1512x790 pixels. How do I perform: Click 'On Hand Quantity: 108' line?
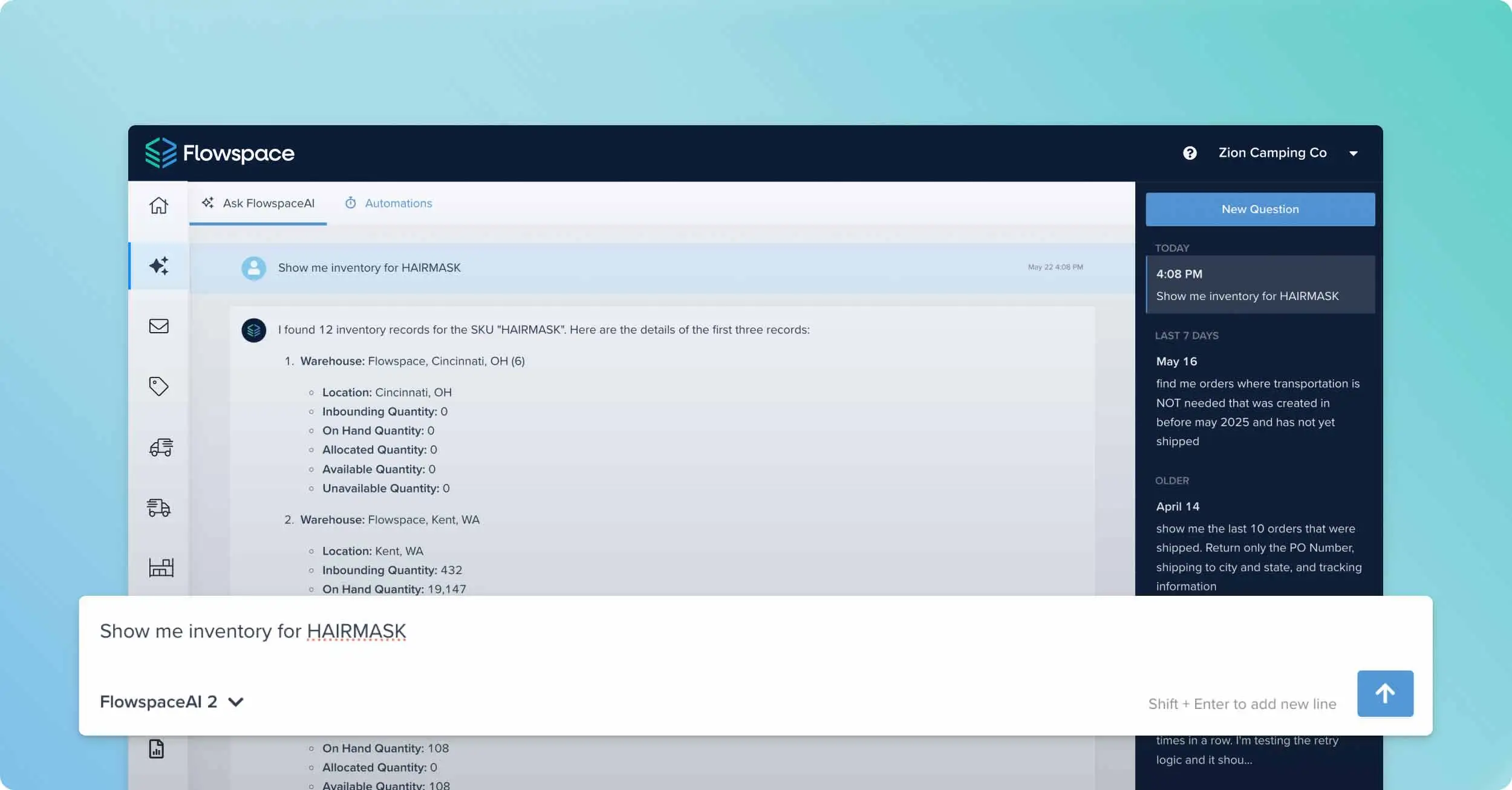click(x=385, y=748)
